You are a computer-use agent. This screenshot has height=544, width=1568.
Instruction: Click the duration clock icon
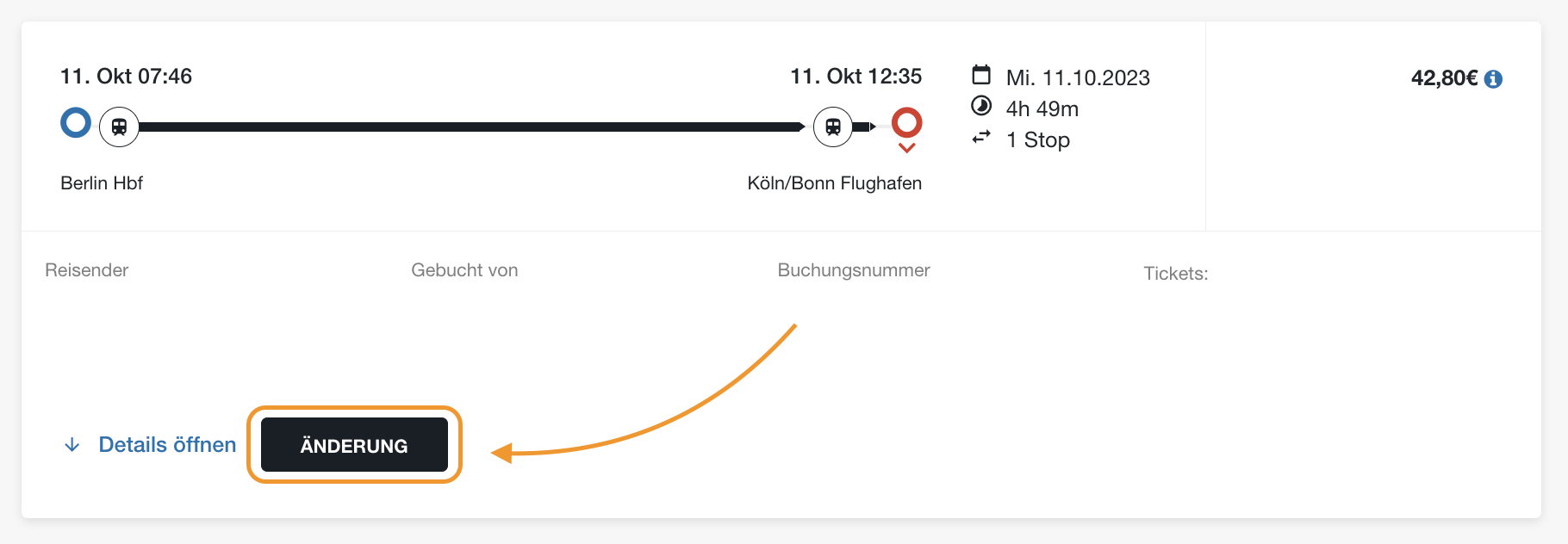point(981,106)
